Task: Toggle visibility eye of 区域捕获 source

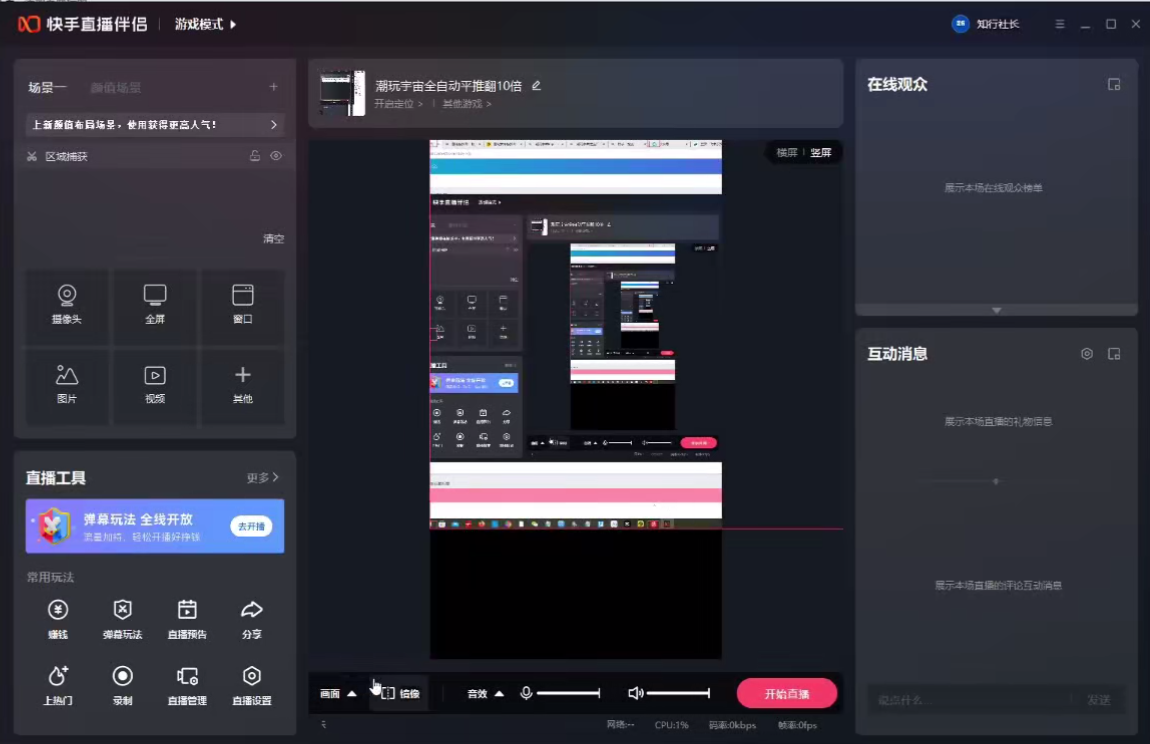Action: coord(276,156)
